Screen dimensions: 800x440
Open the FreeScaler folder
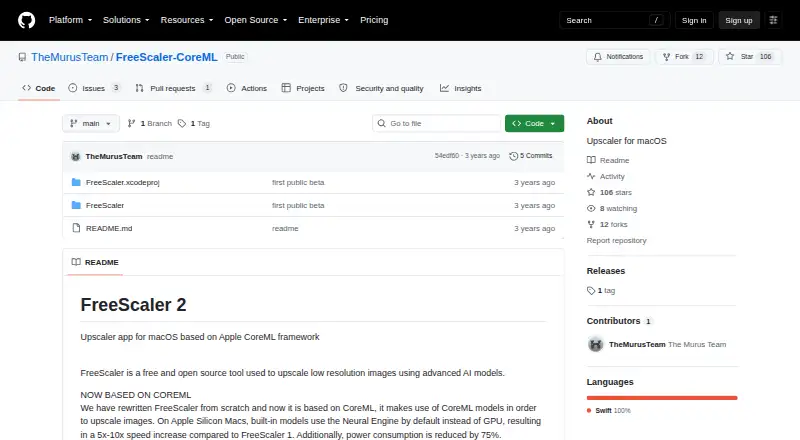tap(105, 205)
